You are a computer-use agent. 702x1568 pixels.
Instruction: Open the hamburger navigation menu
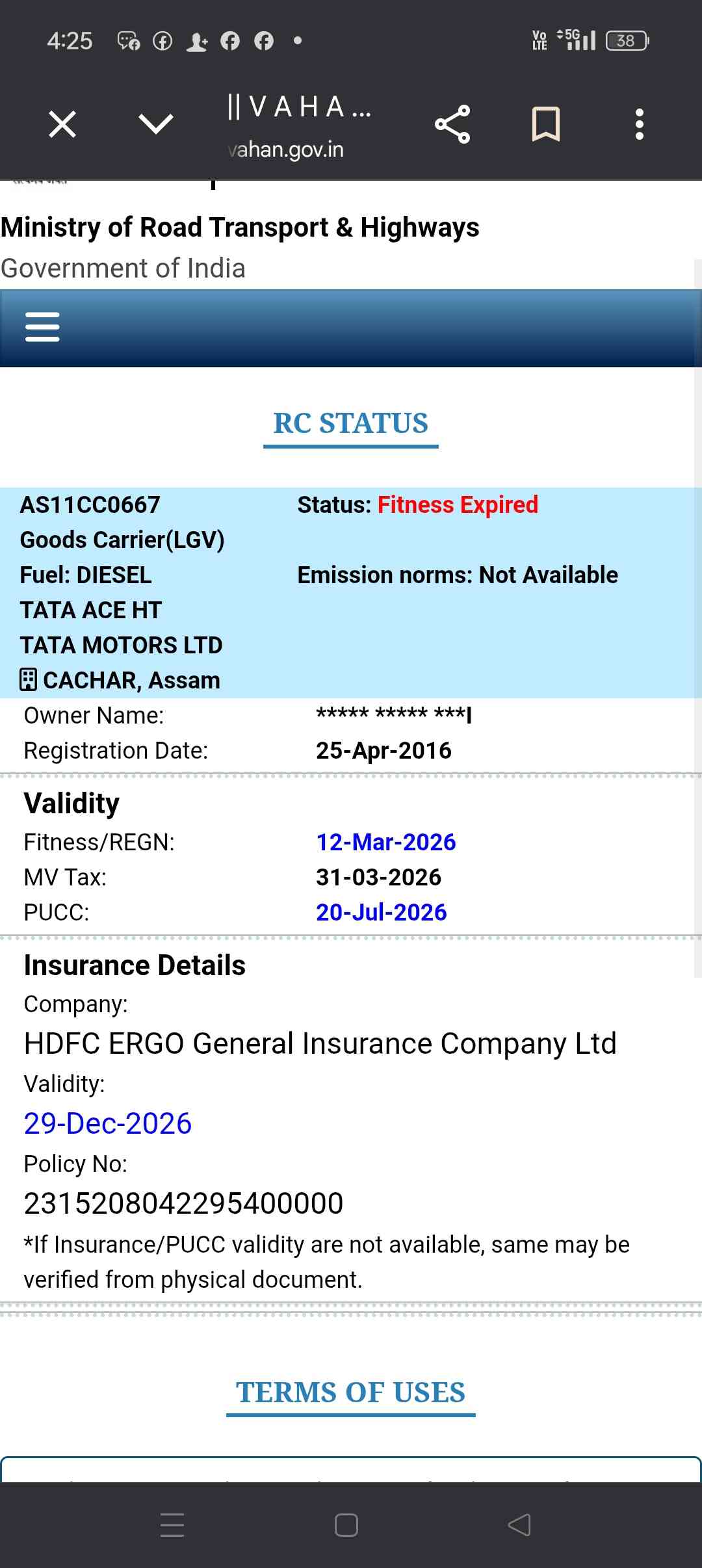pyautogui.click(x=42, y=326)
